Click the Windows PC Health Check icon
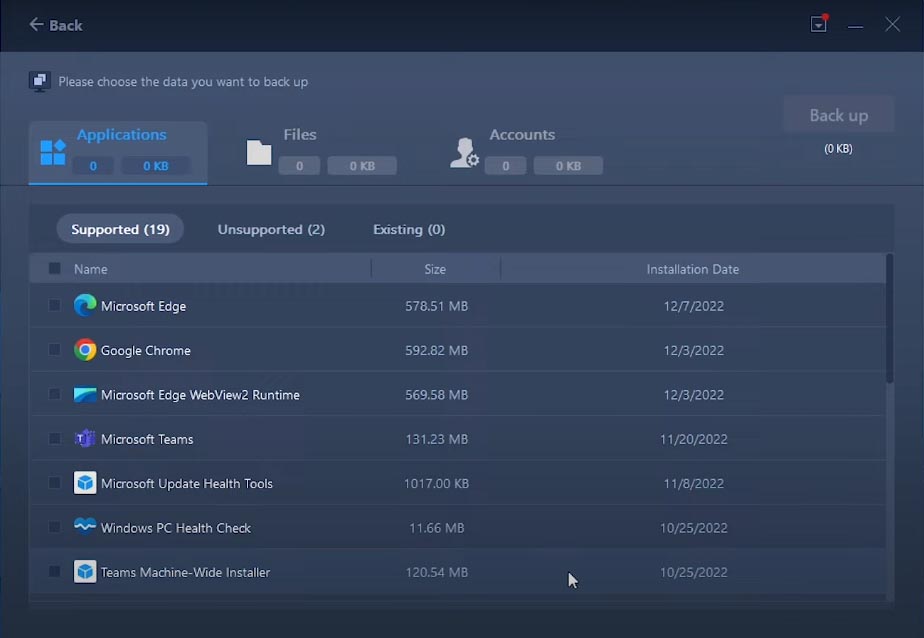924x638 pixels. [85, 525]
